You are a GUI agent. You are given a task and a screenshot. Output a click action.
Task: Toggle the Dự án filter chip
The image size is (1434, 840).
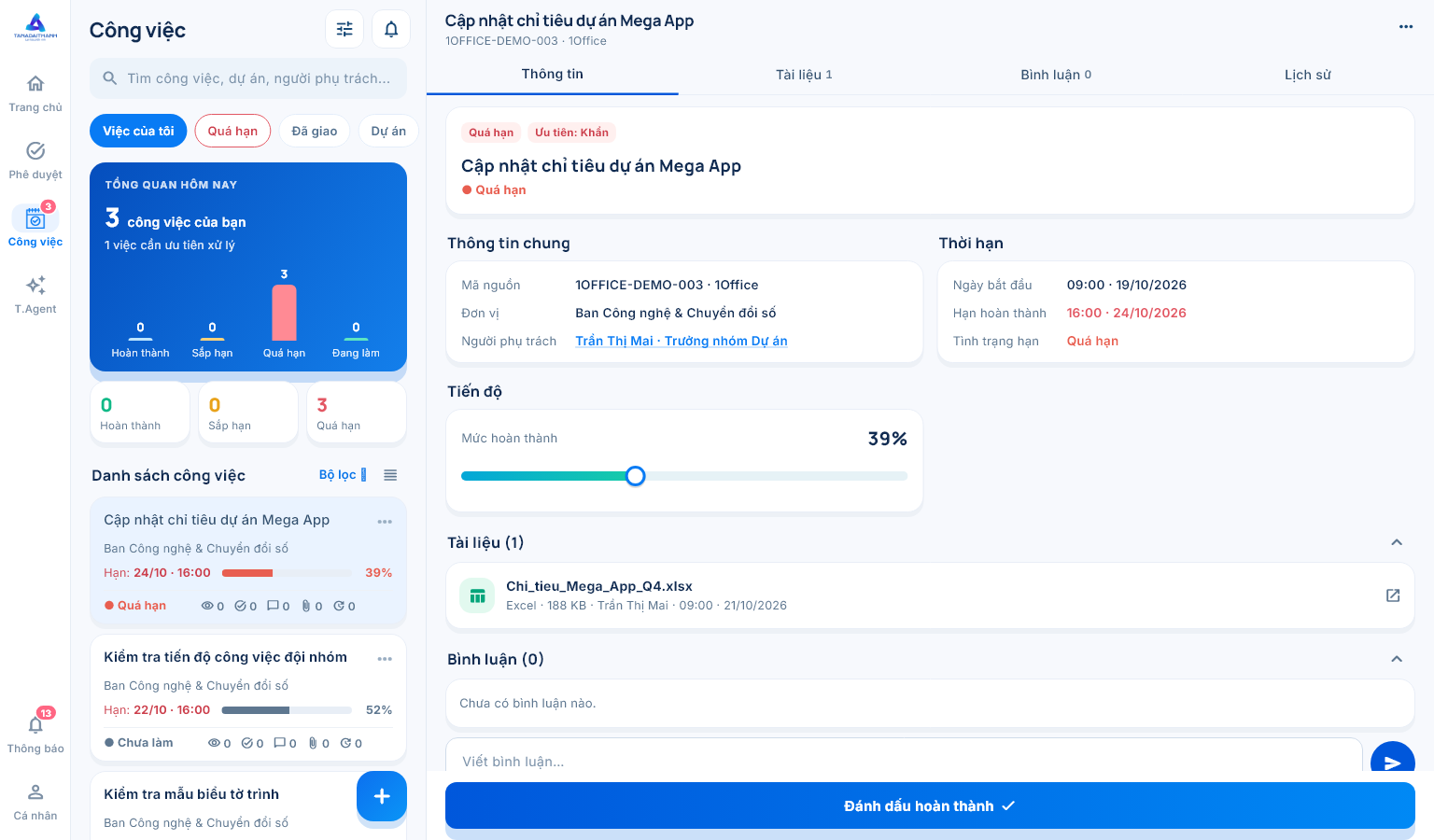tap(388, 131)
